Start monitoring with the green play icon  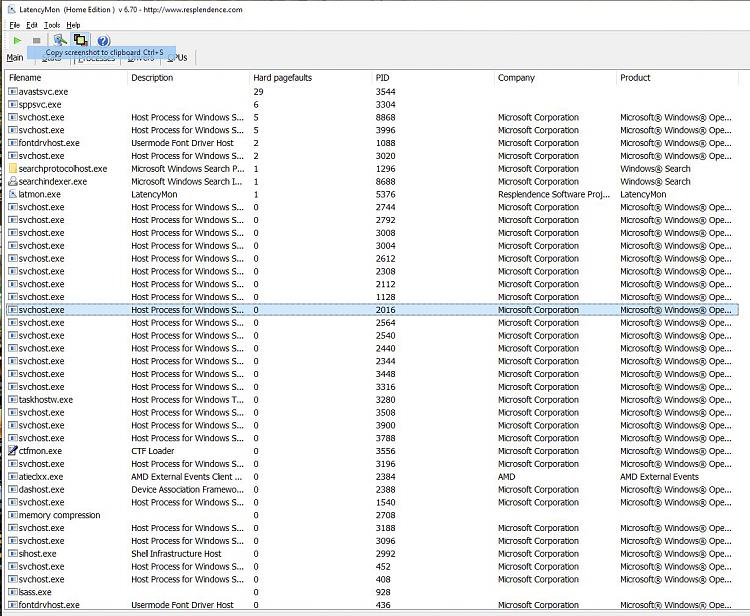[17, 41]
